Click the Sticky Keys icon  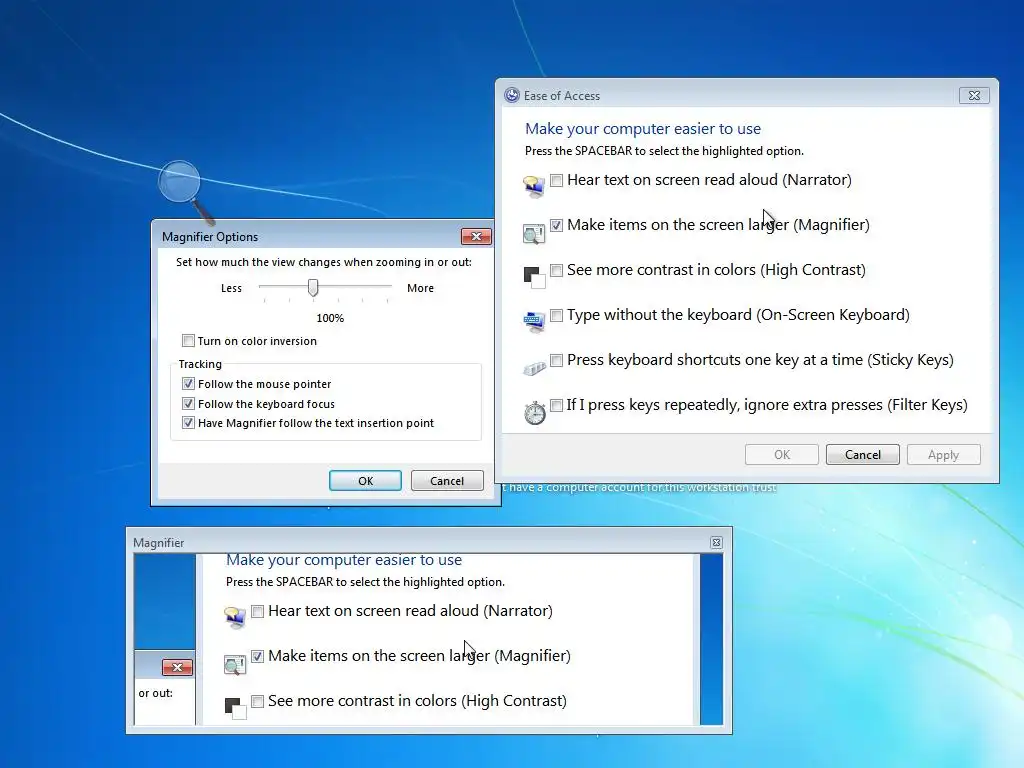pos(534,369)
